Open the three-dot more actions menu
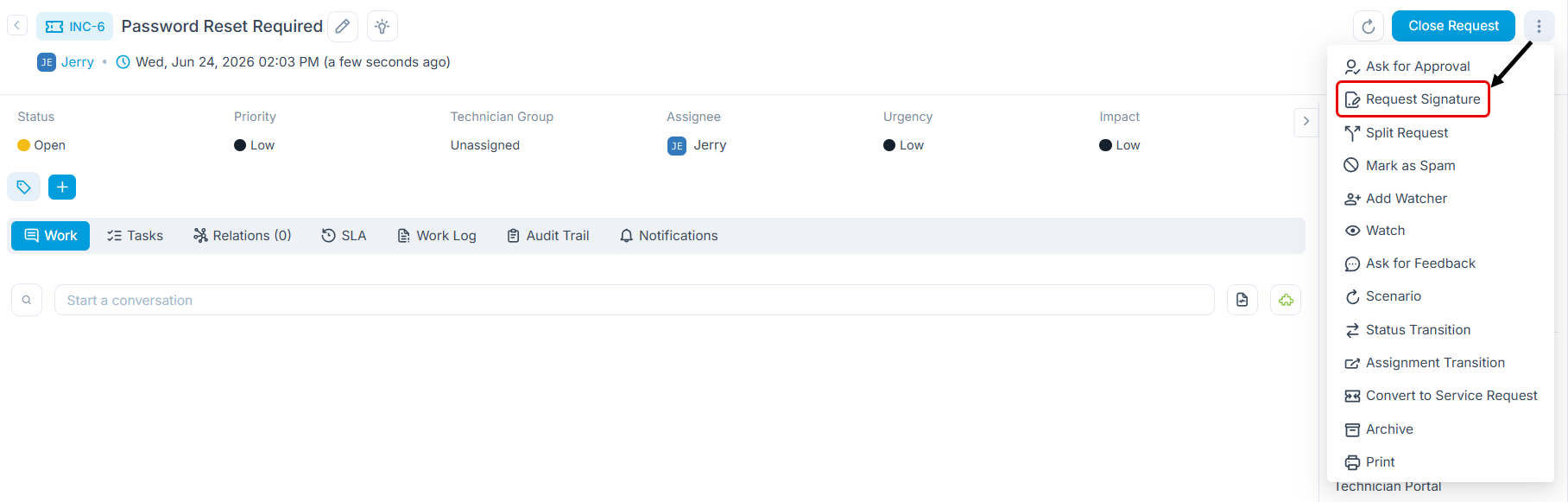Screen dimensions: 1568x502 click(1539, 26)
